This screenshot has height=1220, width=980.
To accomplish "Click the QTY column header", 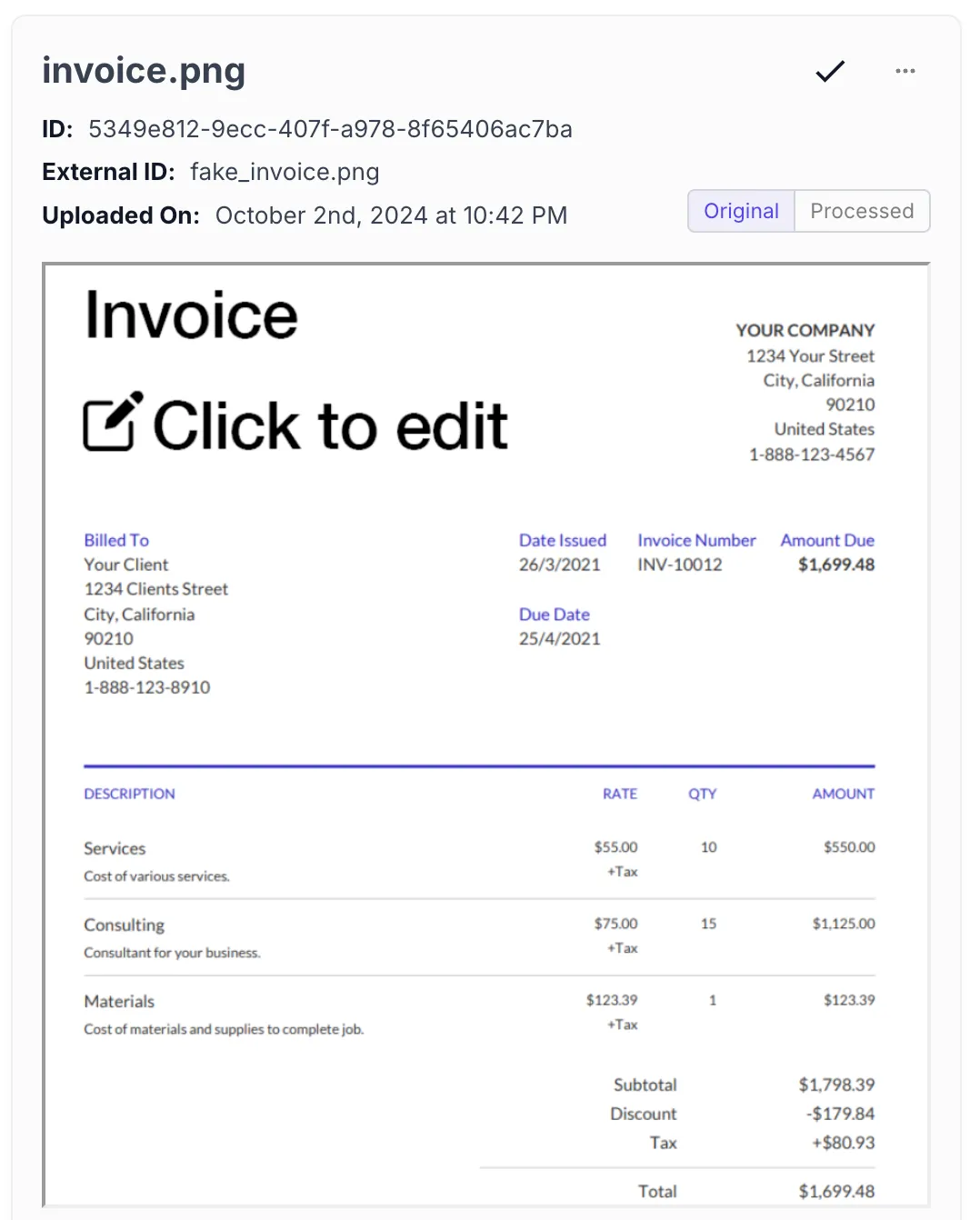I will pyautogui.click(x=703, y=794).
